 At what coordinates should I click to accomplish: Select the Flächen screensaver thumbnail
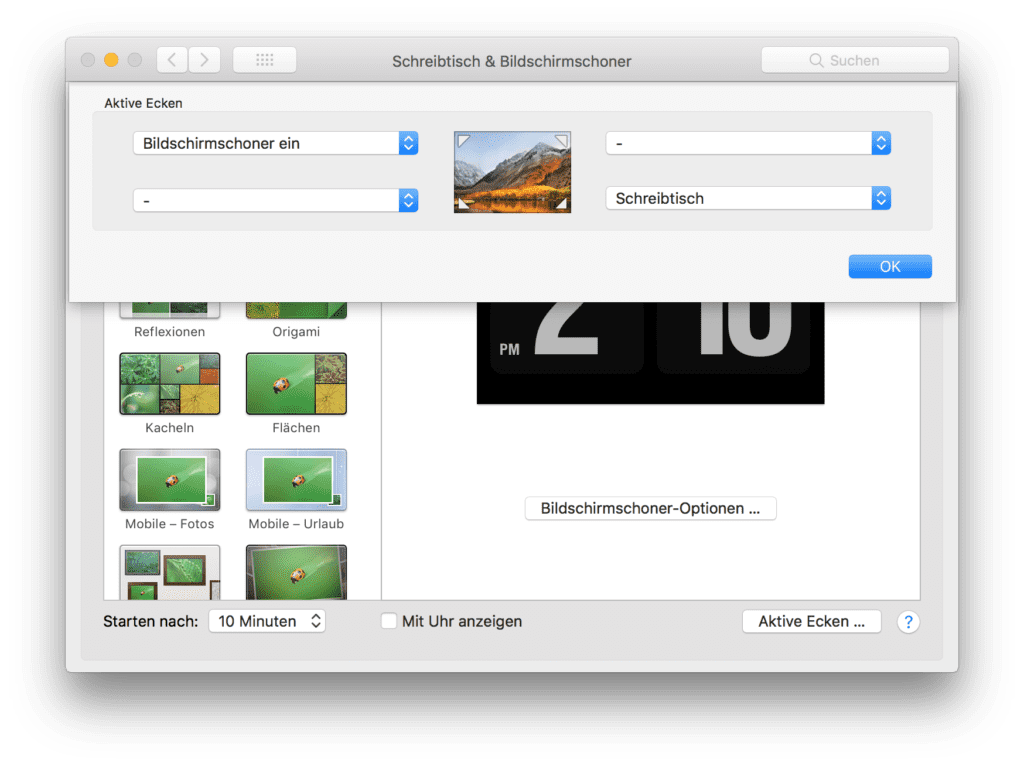click(x=296, y=384)
